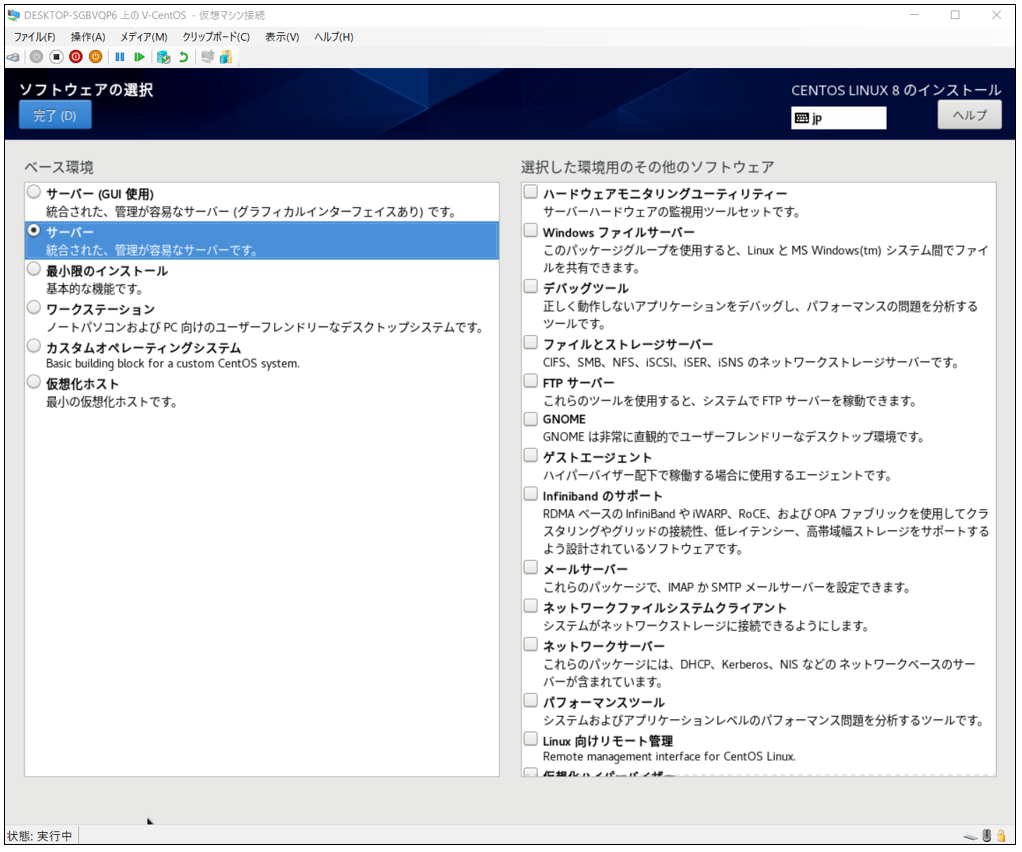This screenshot has width=1022, height=852.
Task: Click the grayed-out enhanced session monitor icon
Action: click(x=207, y=57)
